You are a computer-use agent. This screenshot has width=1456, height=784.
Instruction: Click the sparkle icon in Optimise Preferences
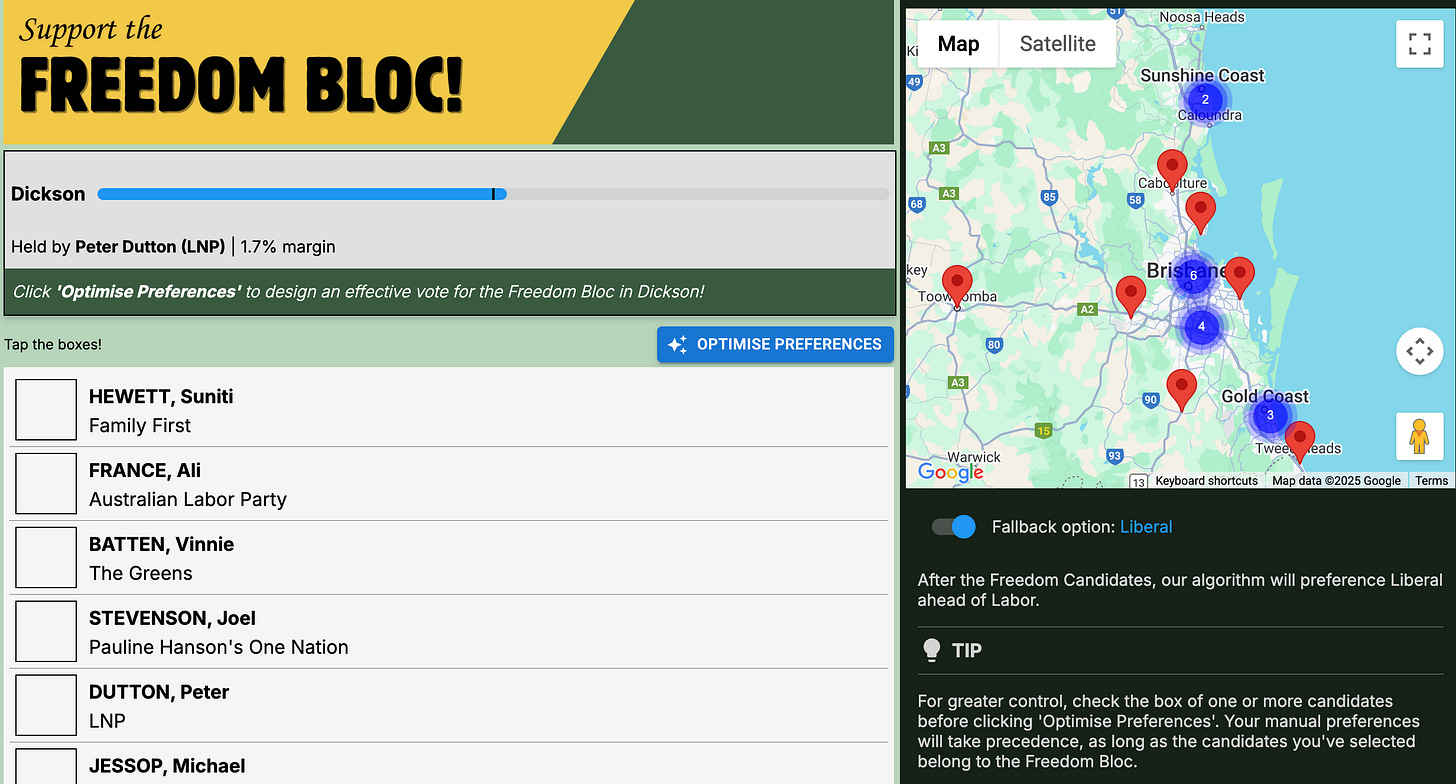[x=677, y=344]
